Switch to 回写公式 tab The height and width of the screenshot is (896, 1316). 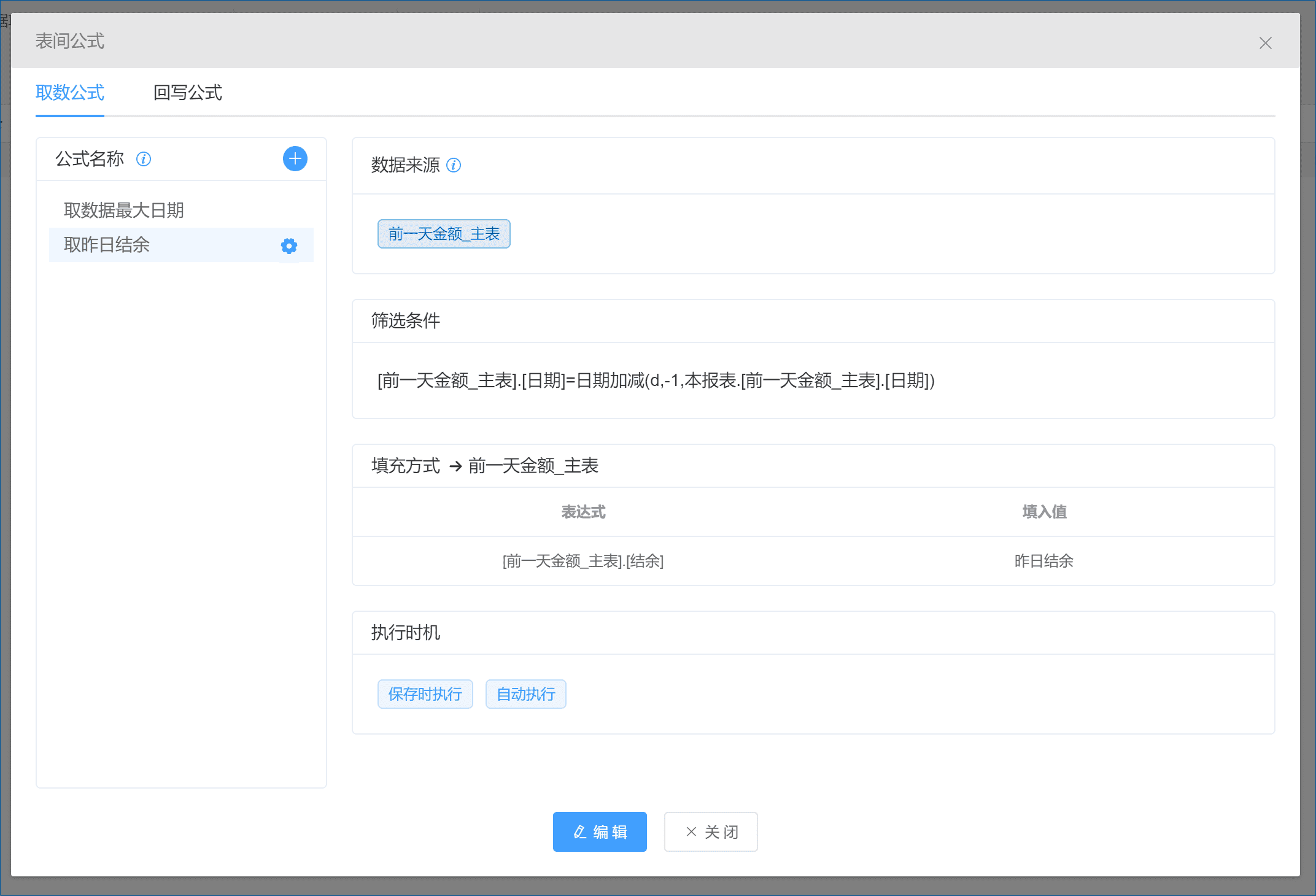pyautogui.click(x=188, y=93)
